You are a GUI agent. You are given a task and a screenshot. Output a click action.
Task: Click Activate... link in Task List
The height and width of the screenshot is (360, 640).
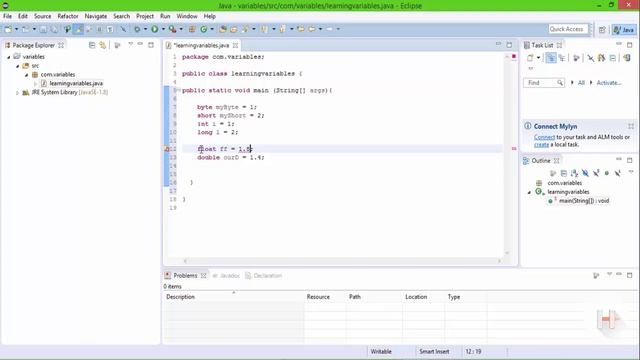(x=609, y=83)
